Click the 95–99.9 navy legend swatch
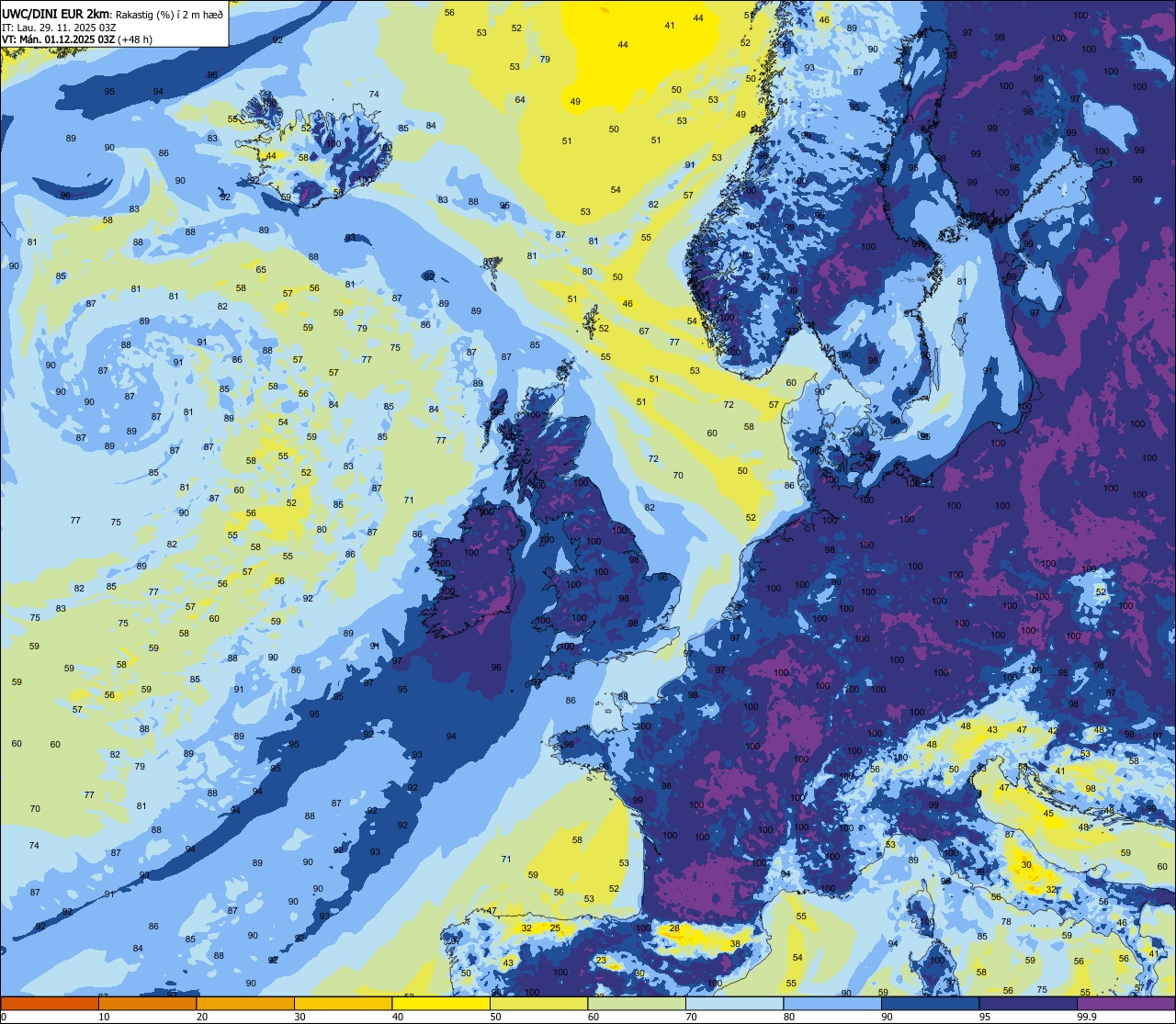This screenshot has height=1024, width=1176. click(x=1028, y=1004)
